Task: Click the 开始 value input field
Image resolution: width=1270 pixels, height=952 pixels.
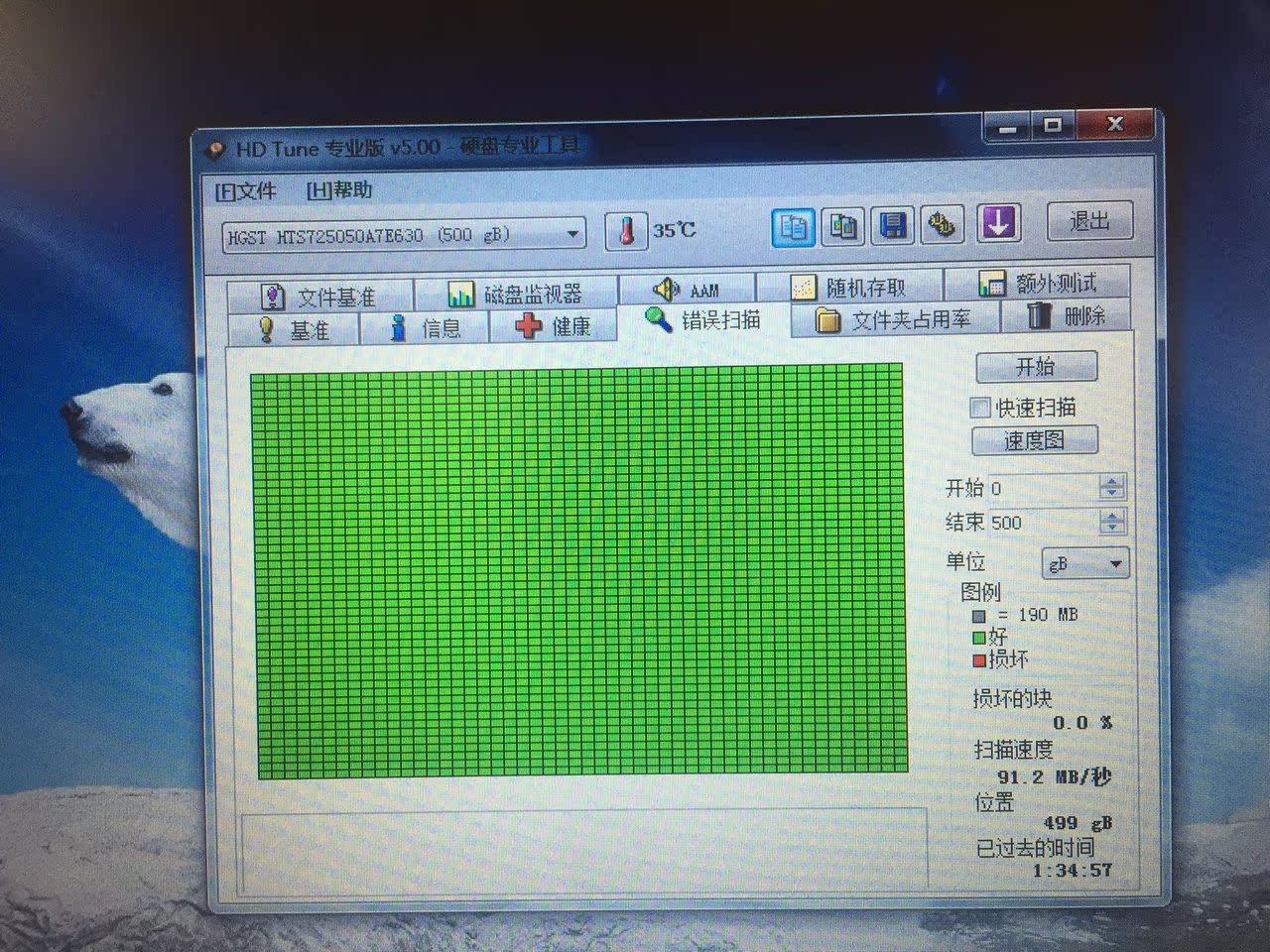Action: pyautogui.click(x=1044, y=488)
